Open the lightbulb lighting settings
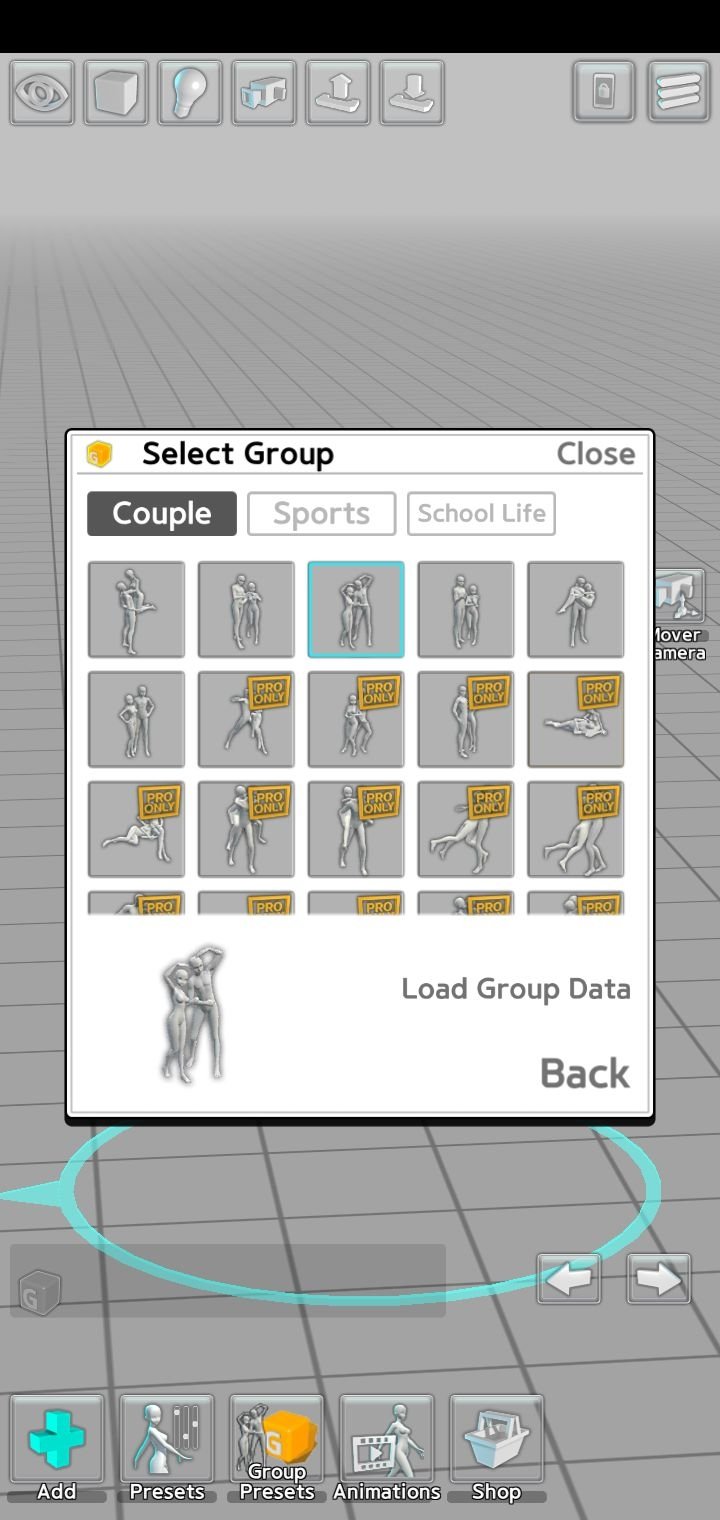720x1520 pixels. click(190, 93)
